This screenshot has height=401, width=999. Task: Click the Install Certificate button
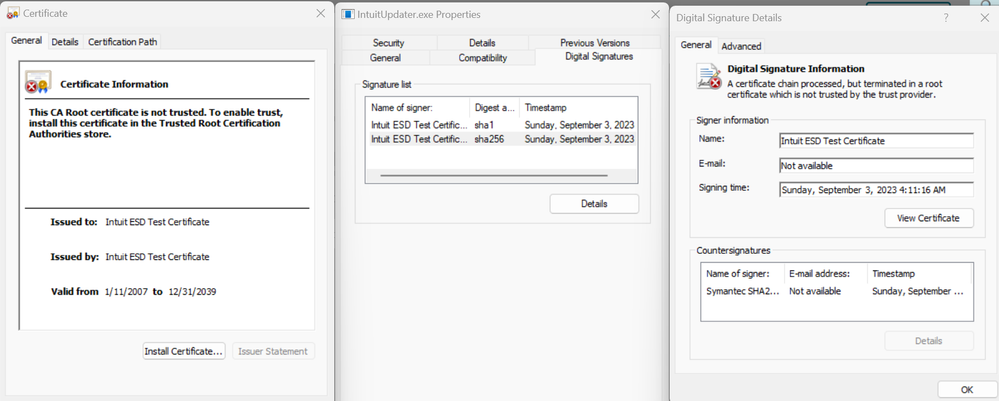(183, 351)
